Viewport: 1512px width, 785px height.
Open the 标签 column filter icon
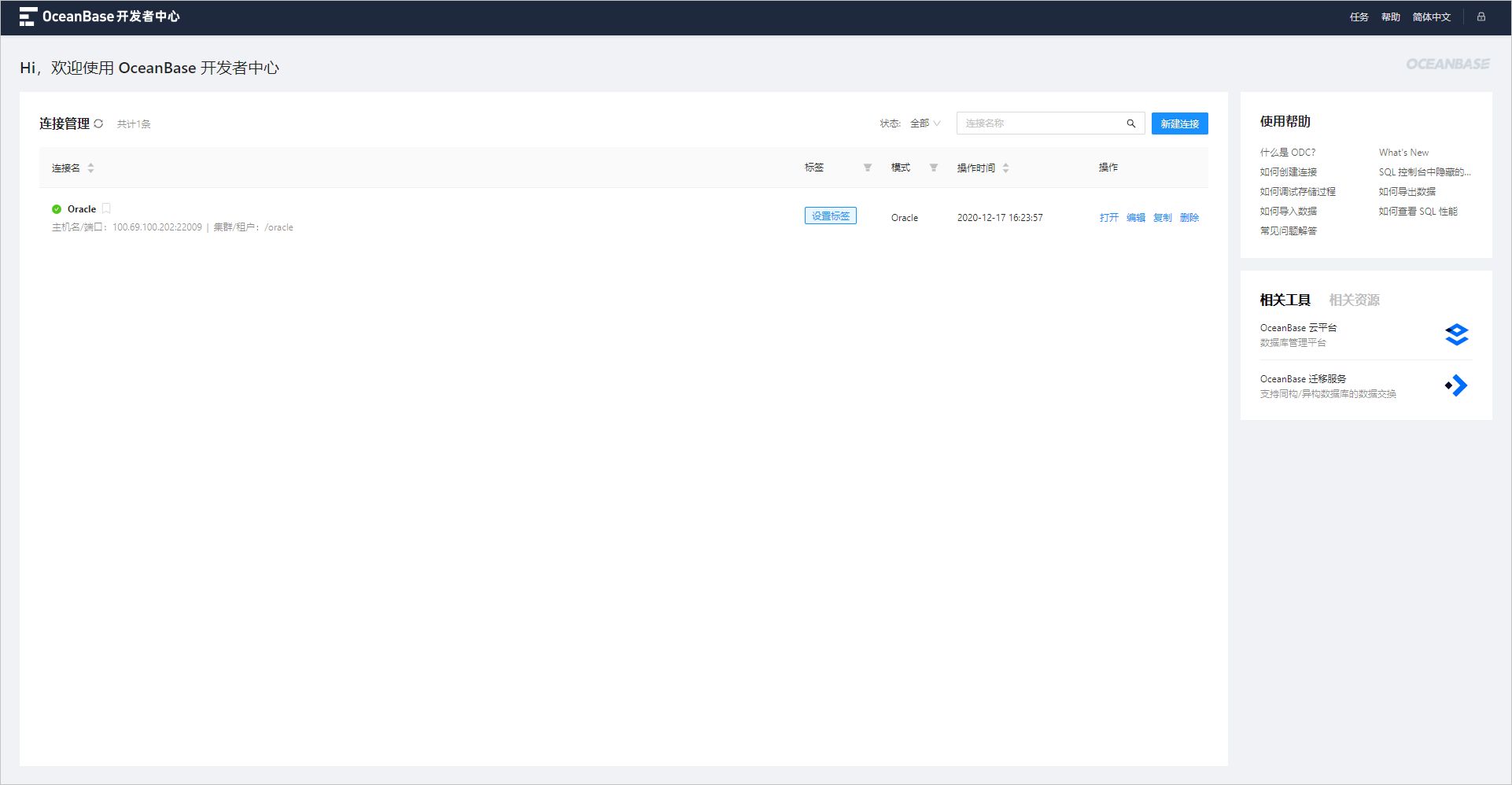point(867,168)
